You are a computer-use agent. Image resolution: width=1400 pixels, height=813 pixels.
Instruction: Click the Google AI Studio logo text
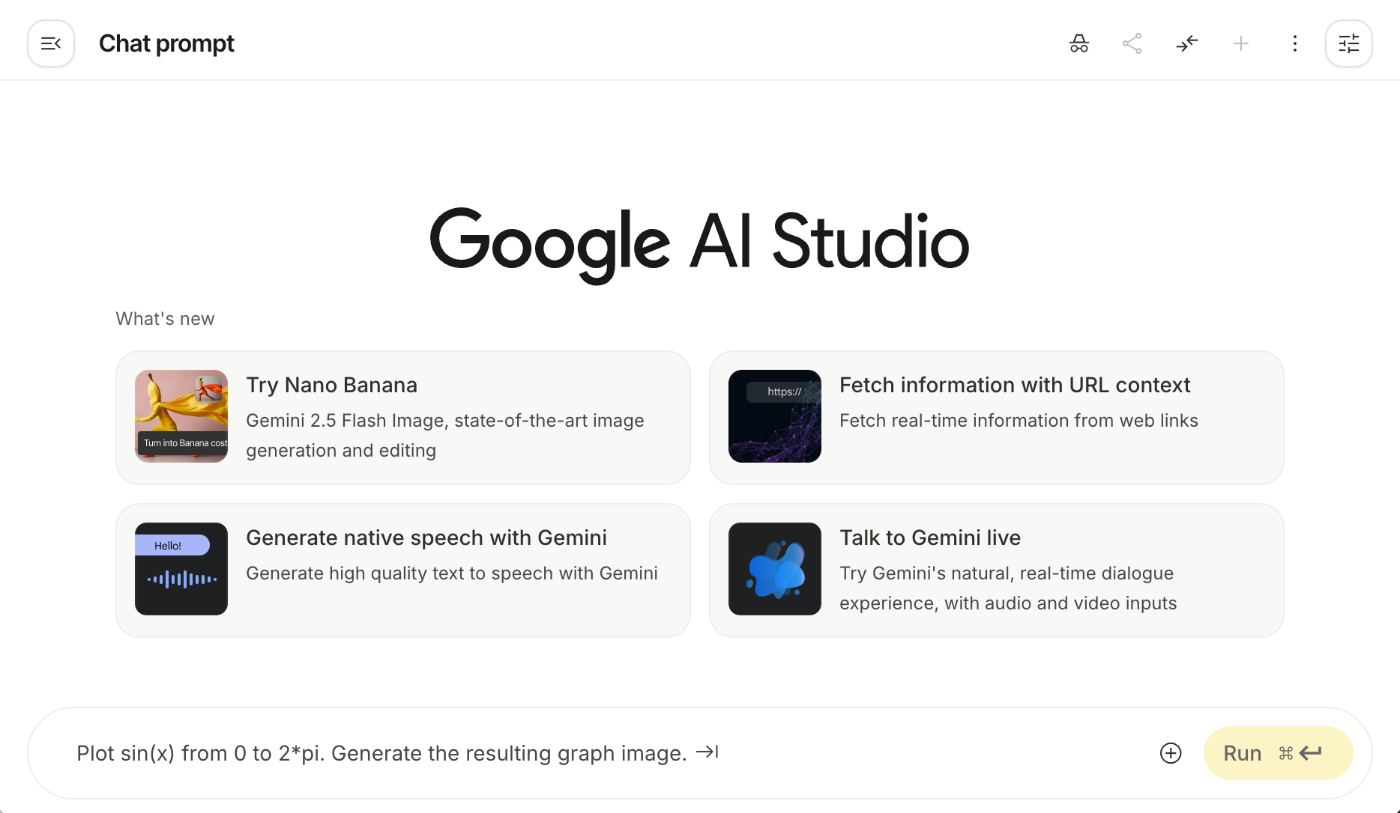click(x=699, y=244)
